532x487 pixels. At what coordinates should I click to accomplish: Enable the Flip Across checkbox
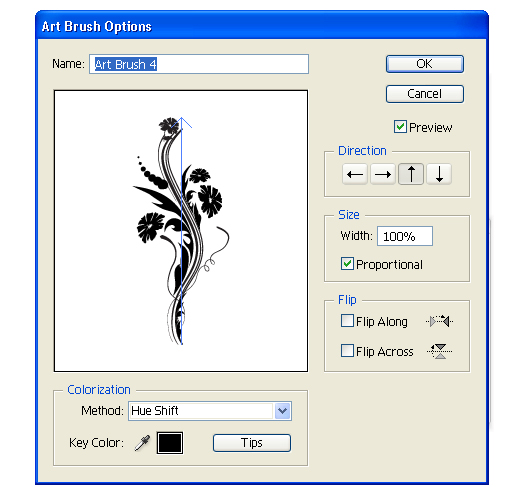[x=347, y=351]
